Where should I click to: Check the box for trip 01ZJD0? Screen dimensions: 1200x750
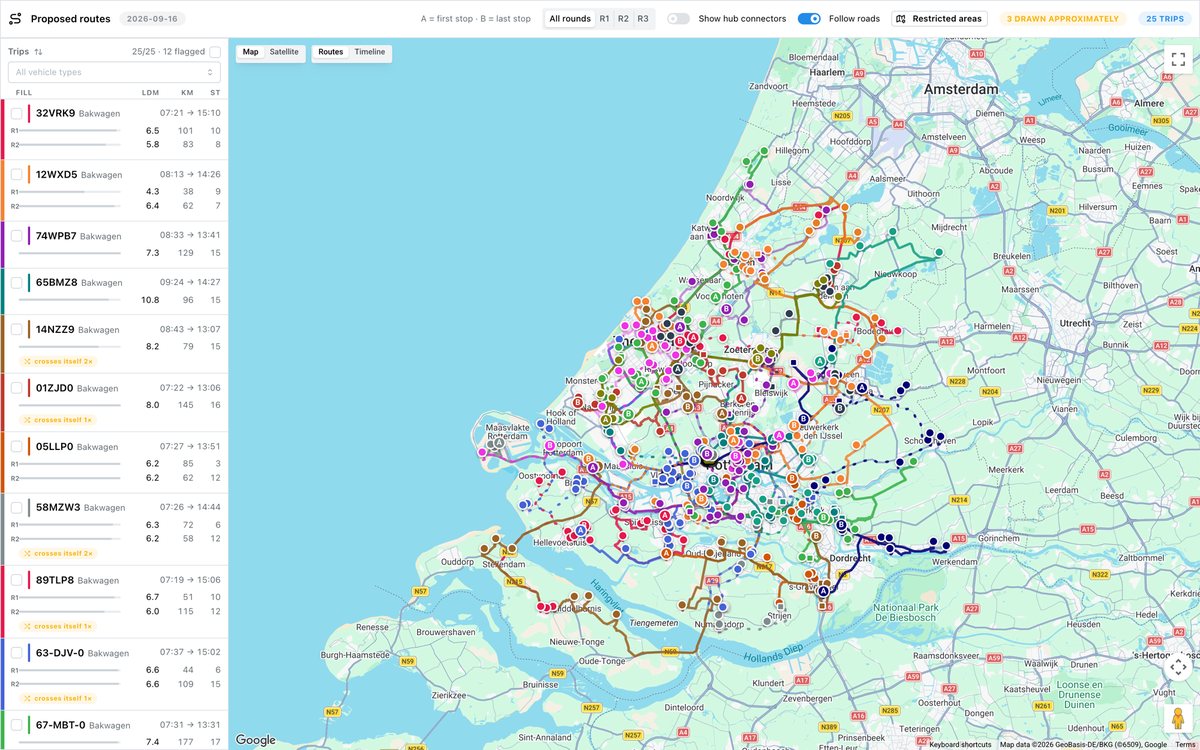16,388
